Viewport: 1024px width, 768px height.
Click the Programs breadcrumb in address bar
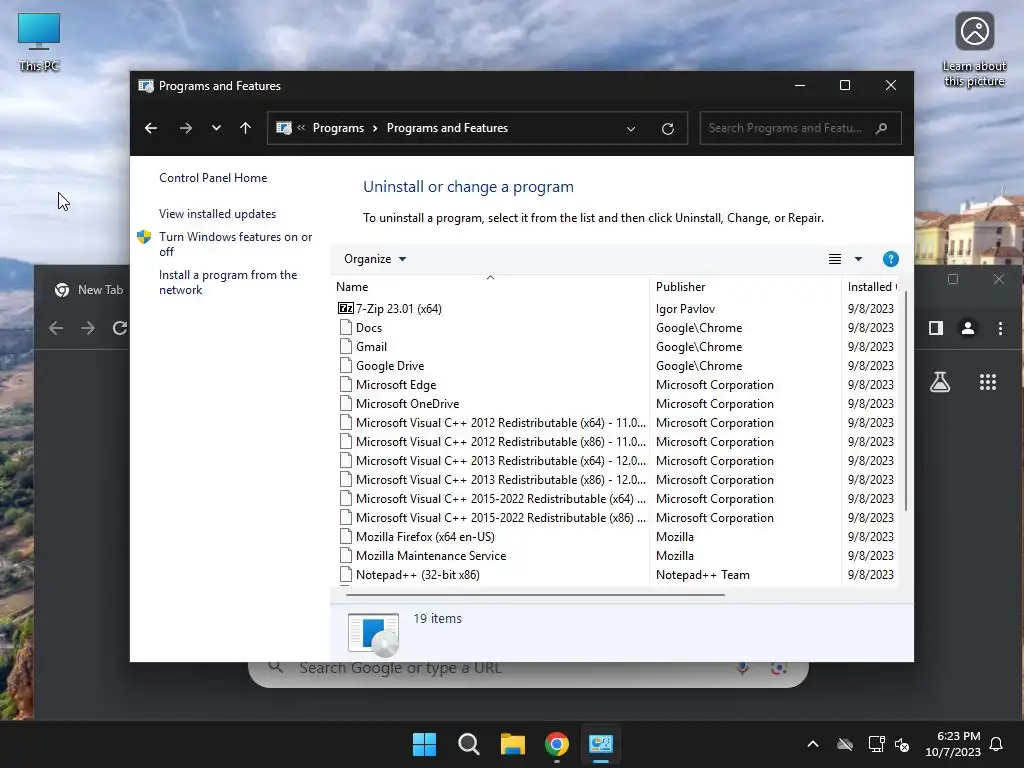pyautogui.click(x=338, y=128)
